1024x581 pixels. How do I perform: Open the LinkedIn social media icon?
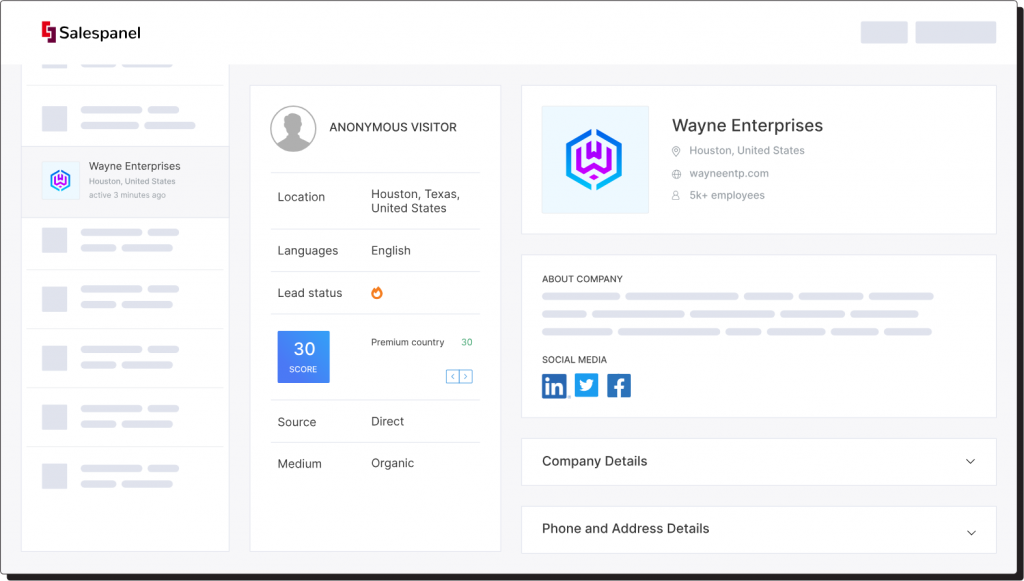(x=554, y=386)
